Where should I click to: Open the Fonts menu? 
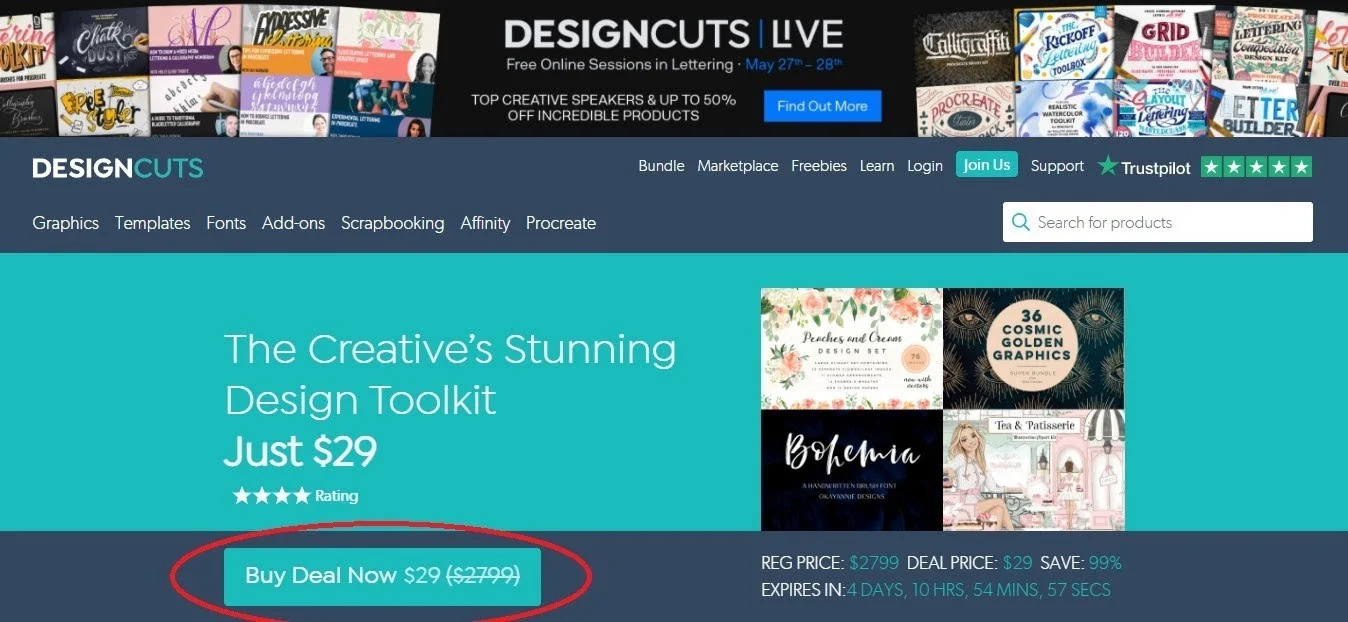click(x=226, y=223)
